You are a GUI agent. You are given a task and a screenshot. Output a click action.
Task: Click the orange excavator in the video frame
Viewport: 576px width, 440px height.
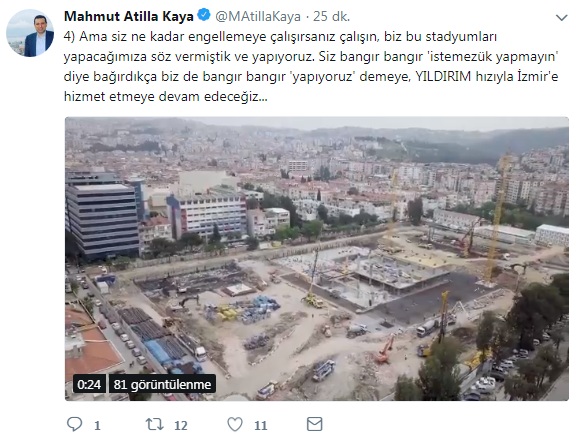pos(385,350)
